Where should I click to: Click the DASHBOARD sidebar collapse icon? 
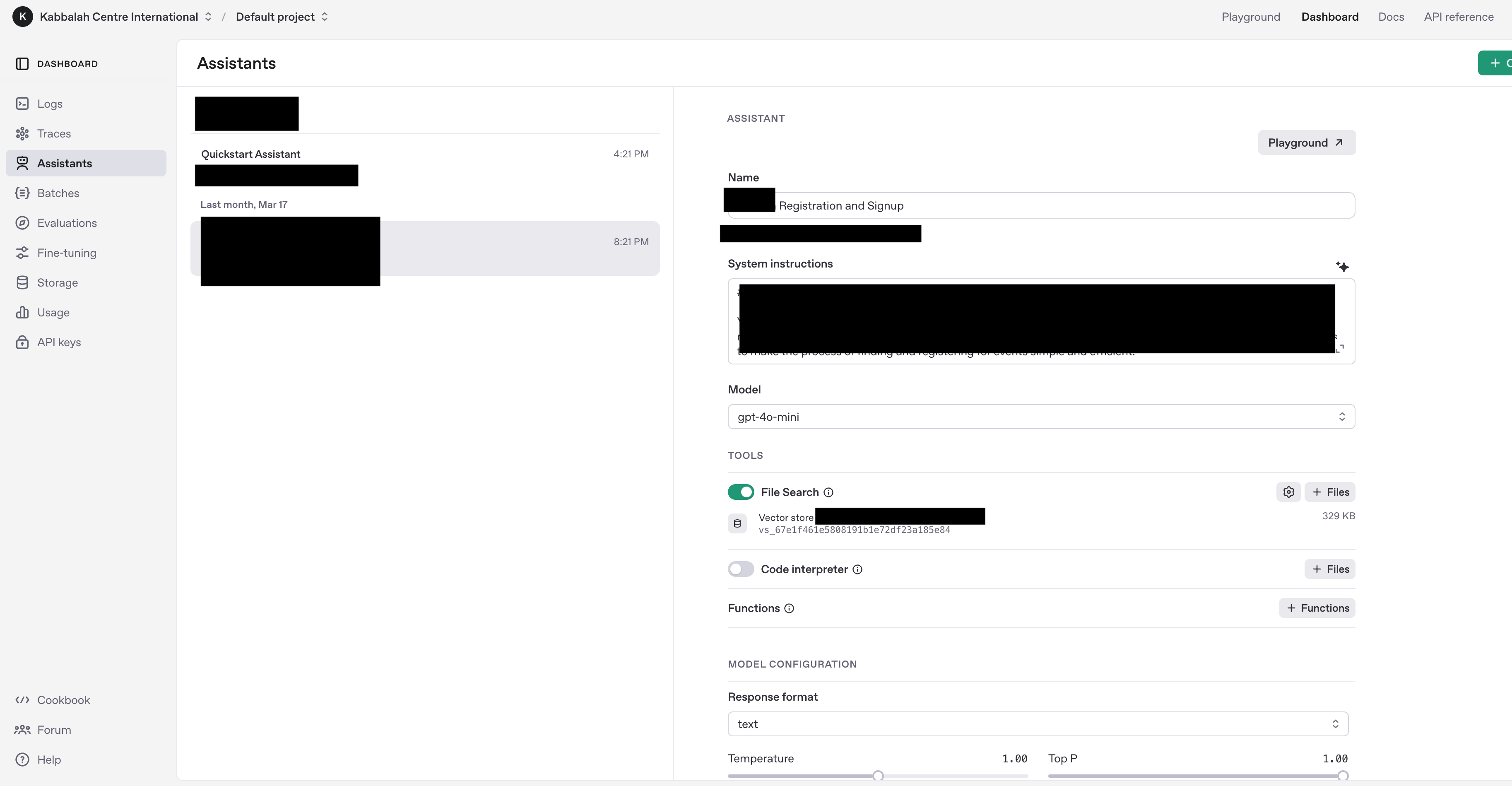(22, 63)
